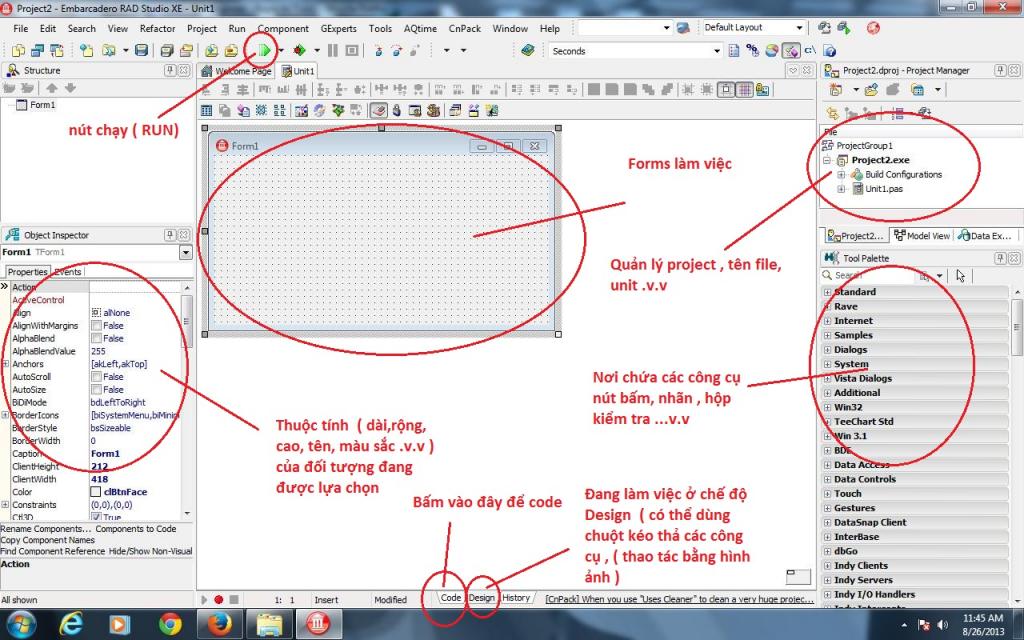Click the Hide/Show Non-Visual link
The image size is (1024, 640).
151,551
